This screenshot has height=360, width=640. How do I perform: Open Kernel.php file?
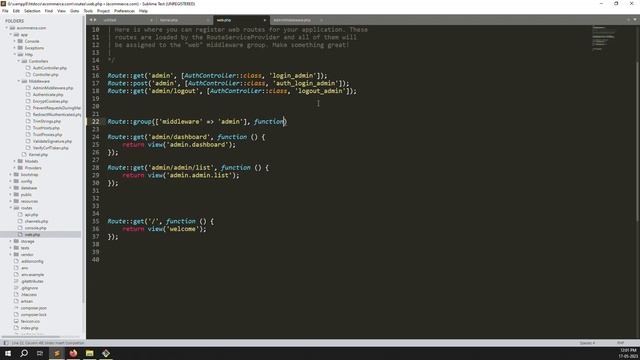(x=38, y=155)
